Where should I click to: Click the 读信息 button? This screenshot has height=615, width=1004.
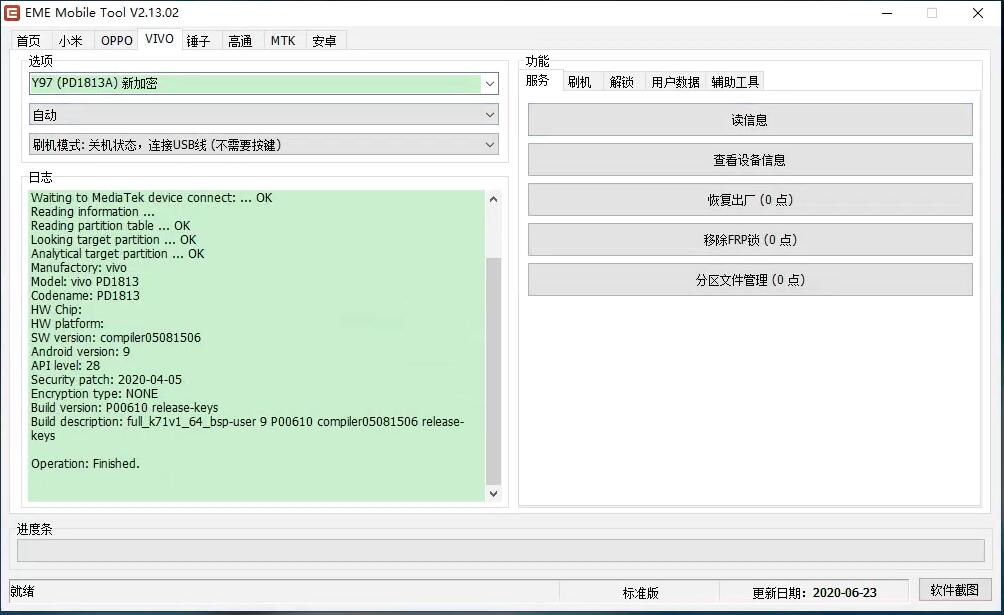750,120
